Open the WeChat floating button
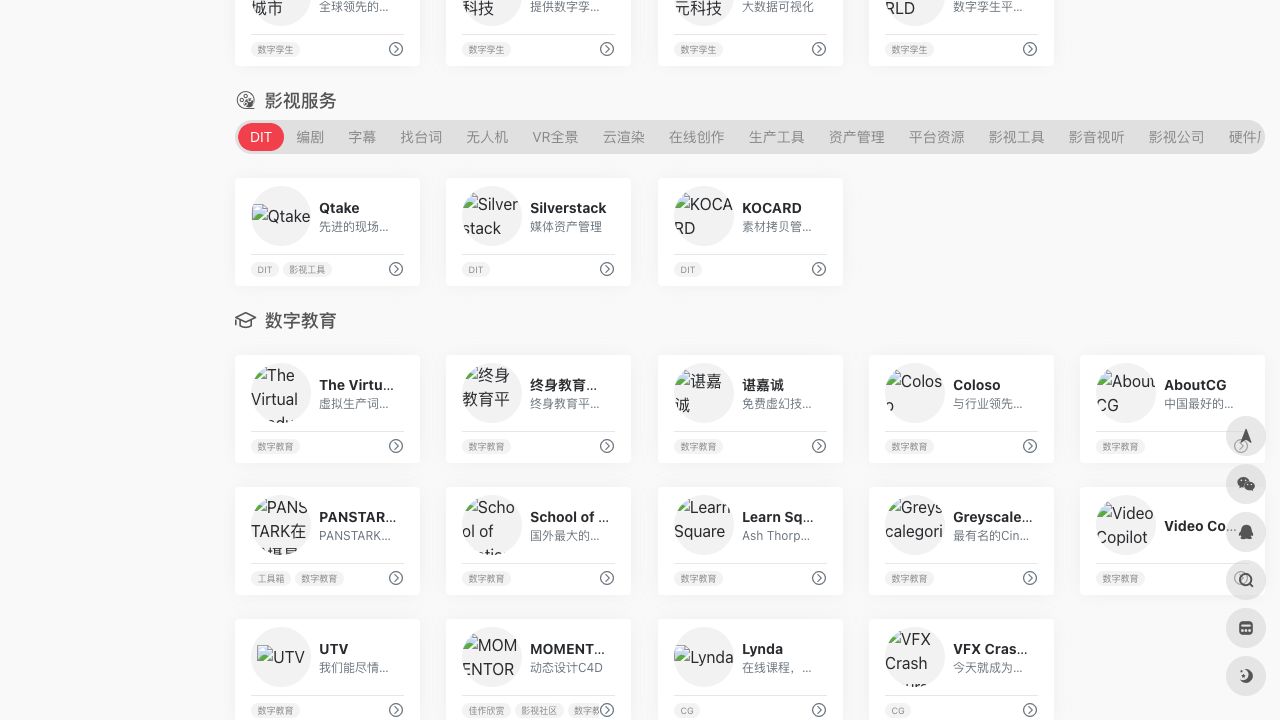 coord(1246,484)
